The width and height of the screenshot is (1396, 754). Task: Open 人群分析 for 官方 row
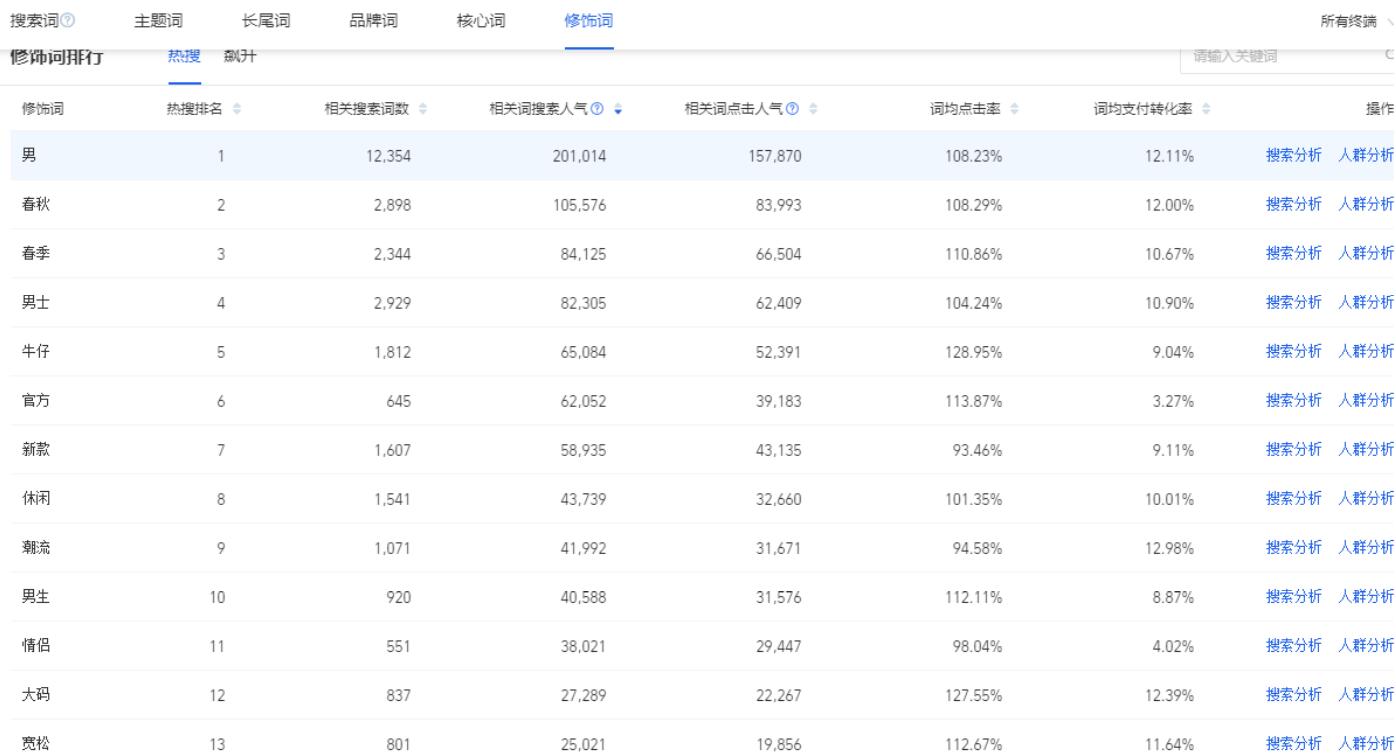[1366, 400]
